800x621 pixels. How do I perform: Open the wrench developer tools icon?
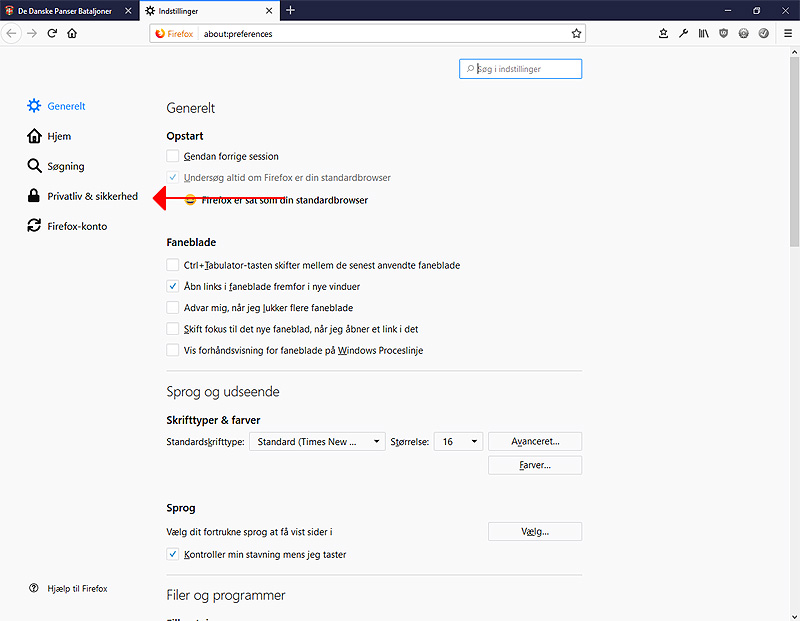click(x=683, y=33)
